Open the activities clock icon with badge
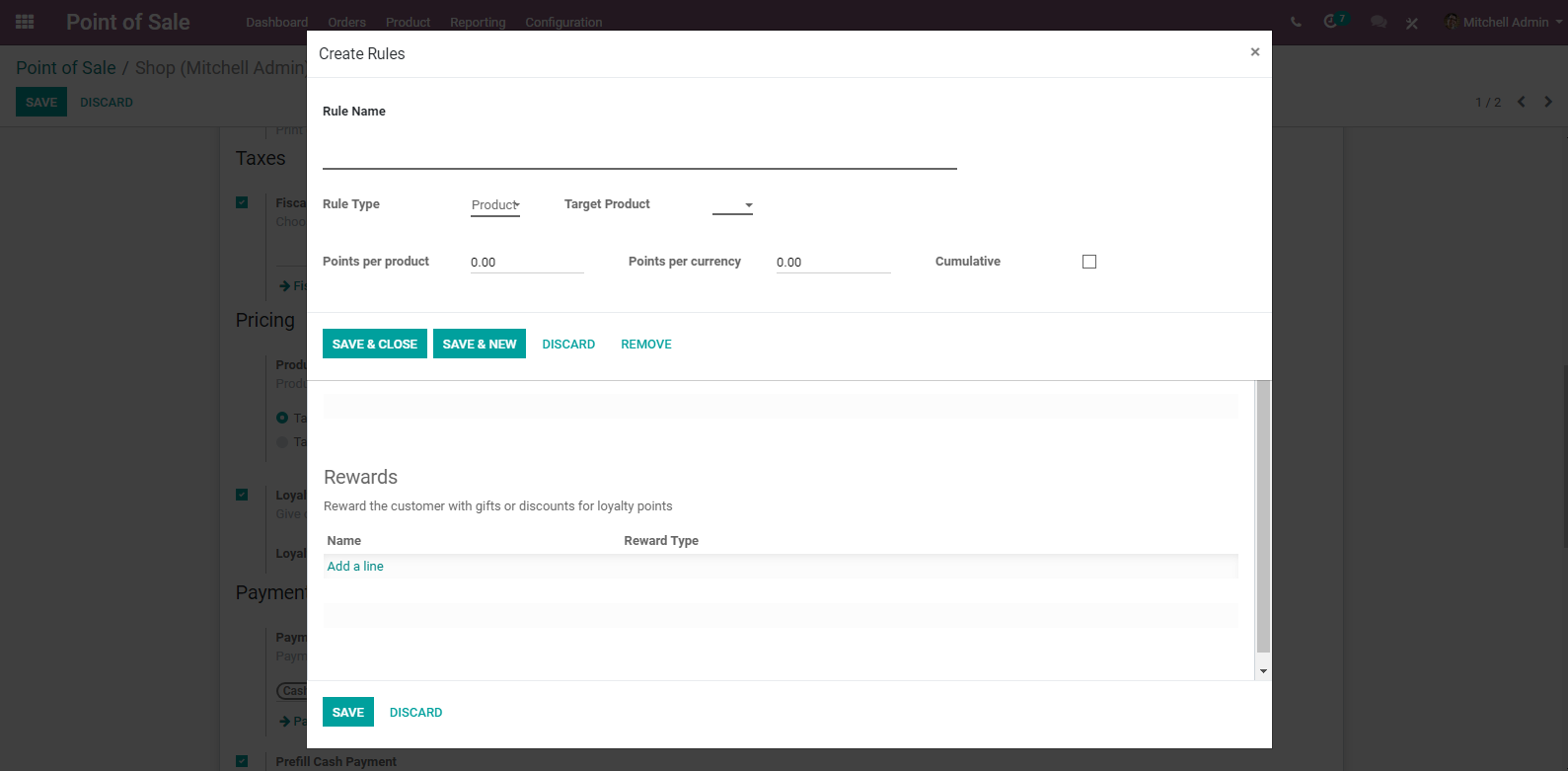 pyautogui.click(x=1335, y=21)
